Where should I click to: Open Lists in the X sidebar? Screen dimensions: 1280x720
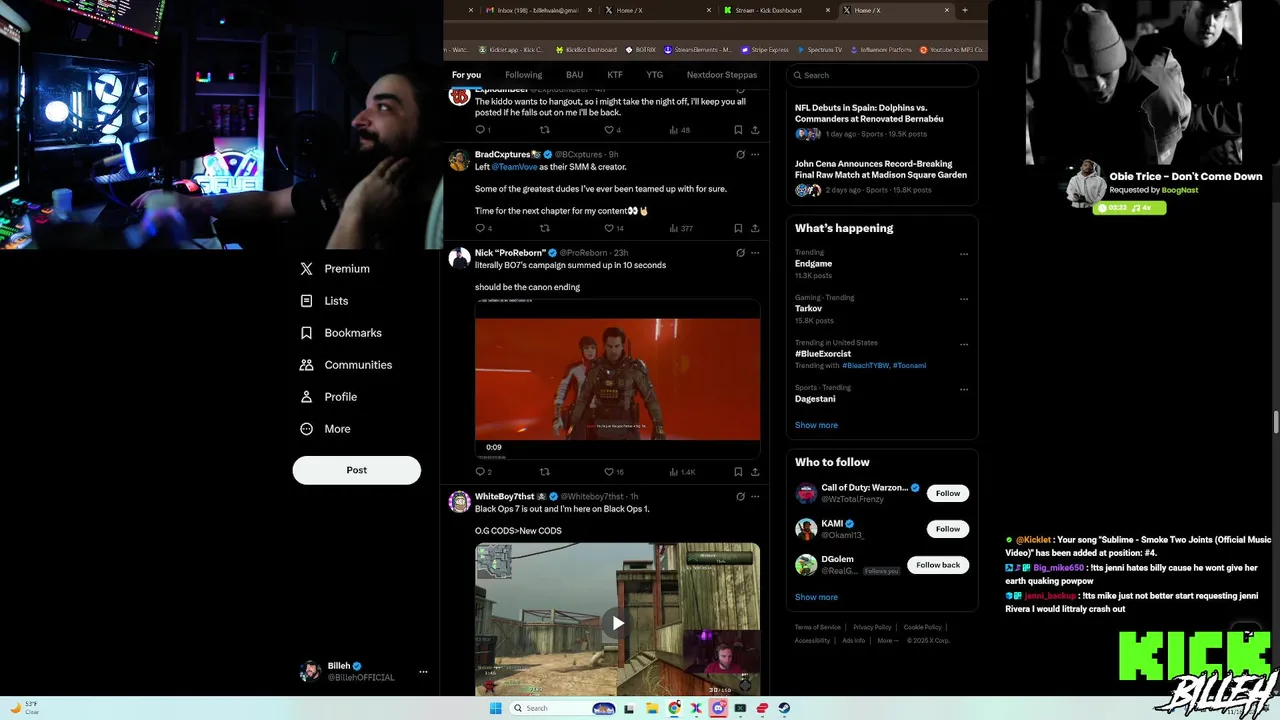324,301
